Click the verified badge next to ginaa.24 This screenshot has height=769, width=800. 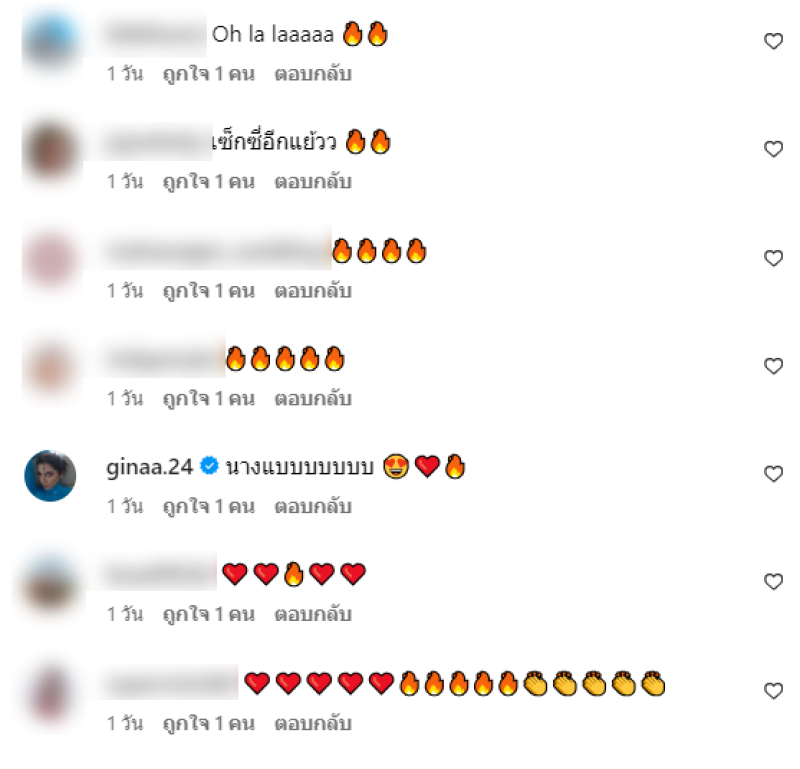click(209, 466)
